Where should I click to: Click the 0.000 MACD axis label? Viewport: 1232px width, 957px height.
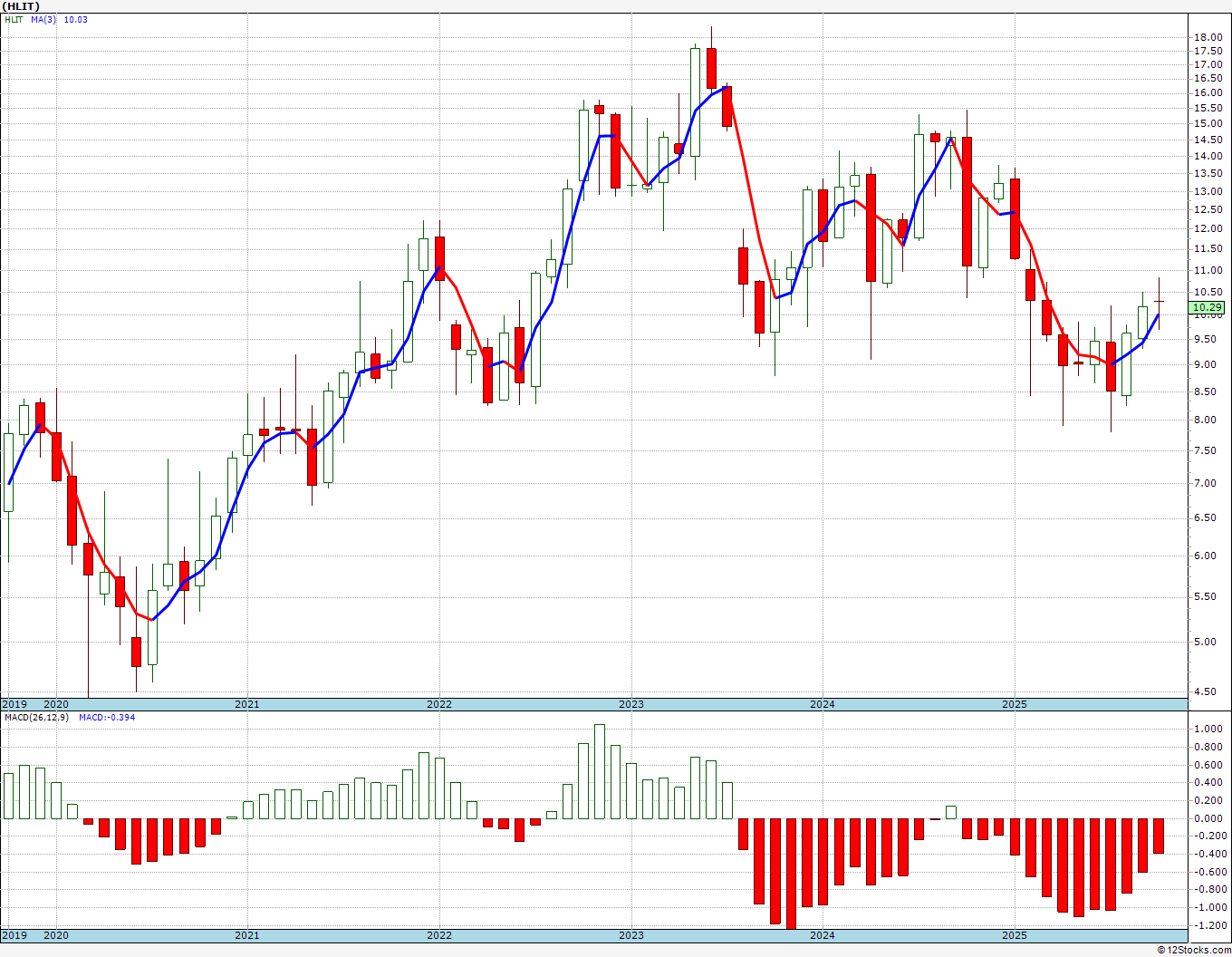(x=1208, y=818)
